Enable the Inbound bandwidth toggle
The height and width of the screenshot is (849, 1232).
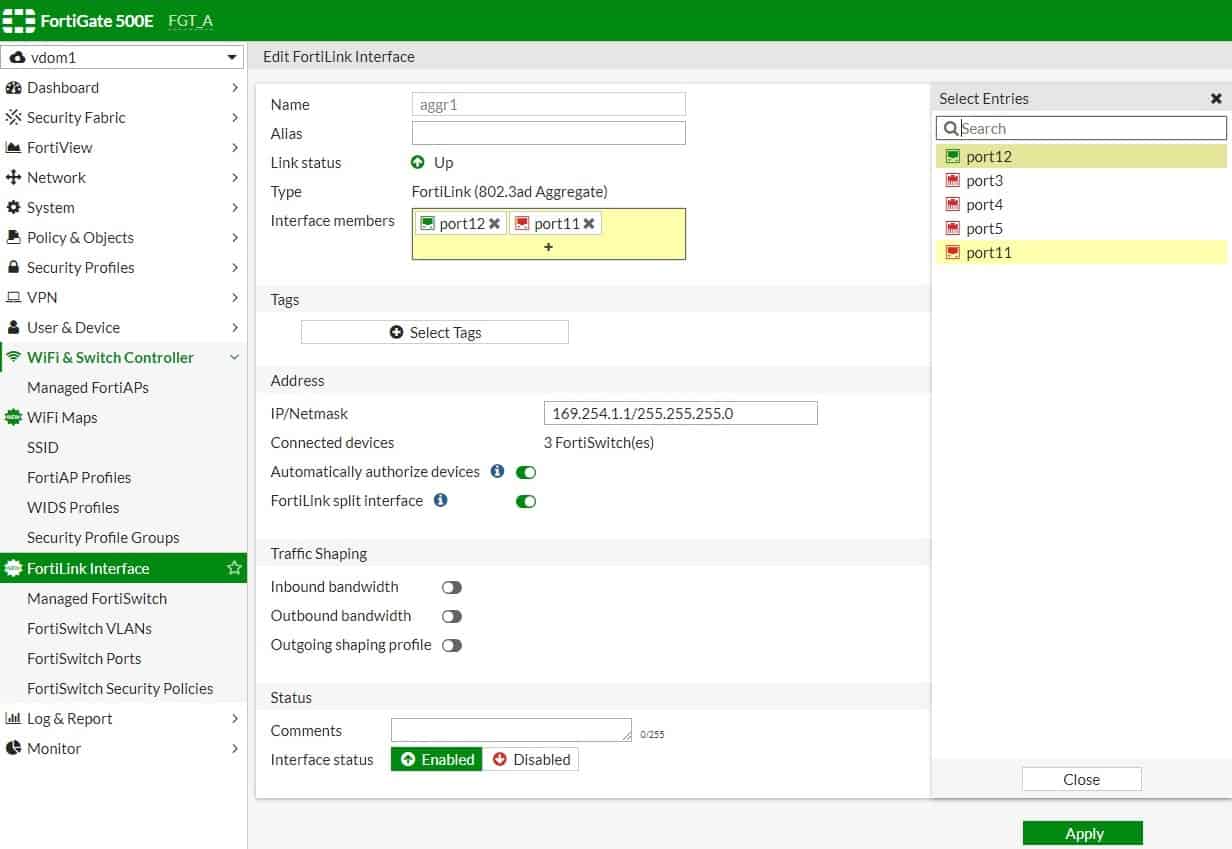[452, 588]
